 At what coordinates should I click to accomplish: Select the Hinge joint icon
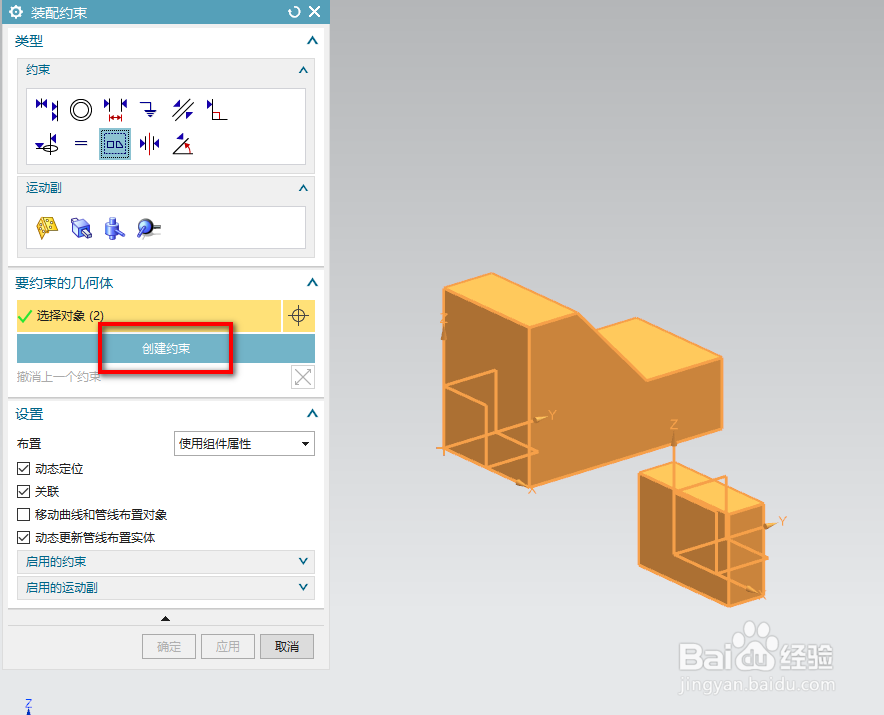point(47,228)
